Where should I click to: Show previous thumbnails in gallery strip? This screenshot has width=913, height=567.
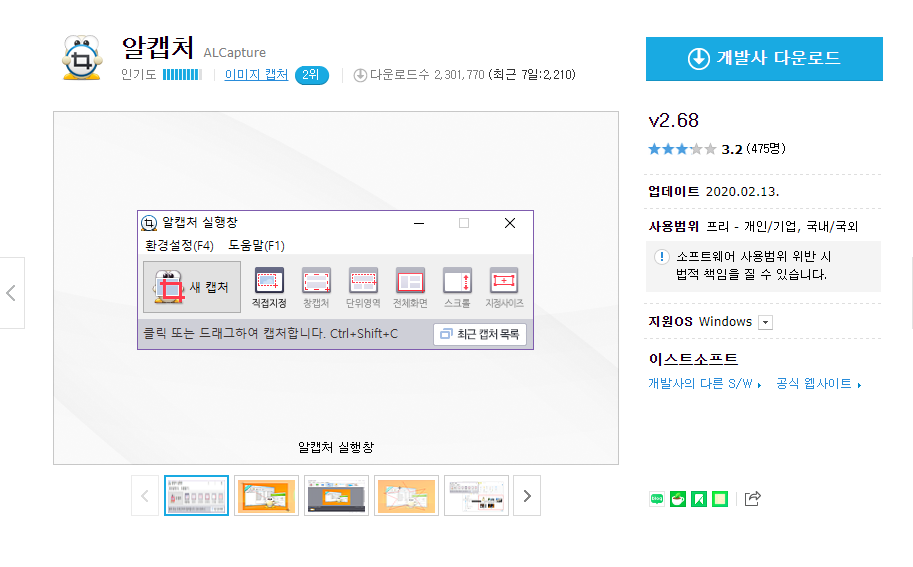pos(145,496)
